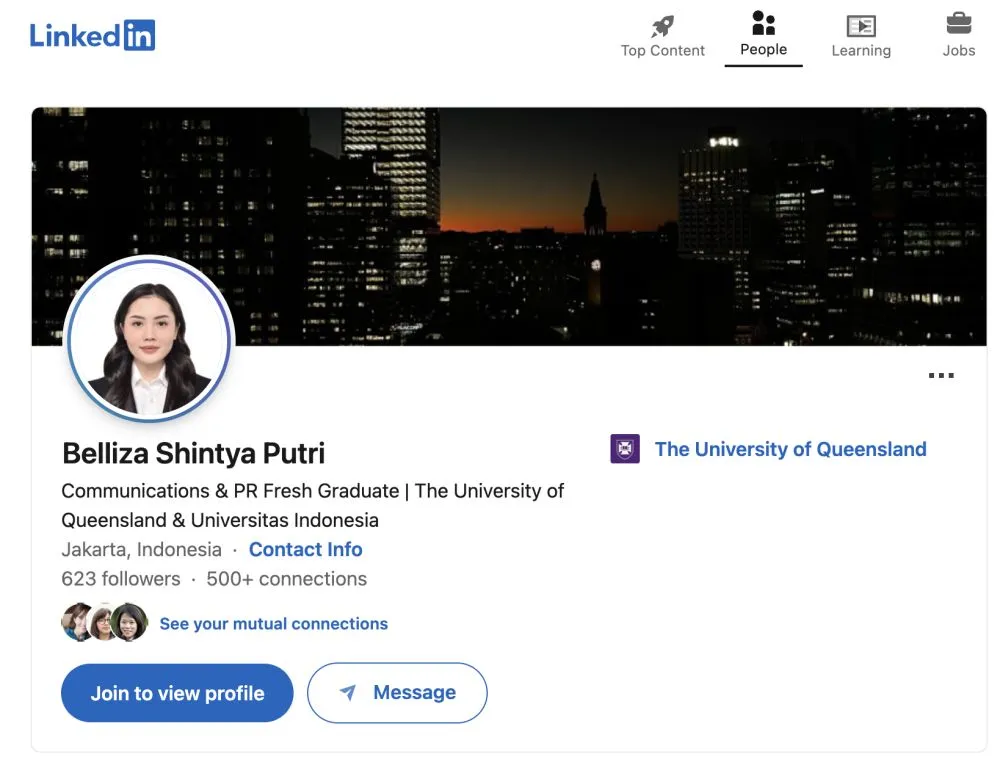Click See your mutual connections link
1000x765 pixels.
(x=274, y=623)
